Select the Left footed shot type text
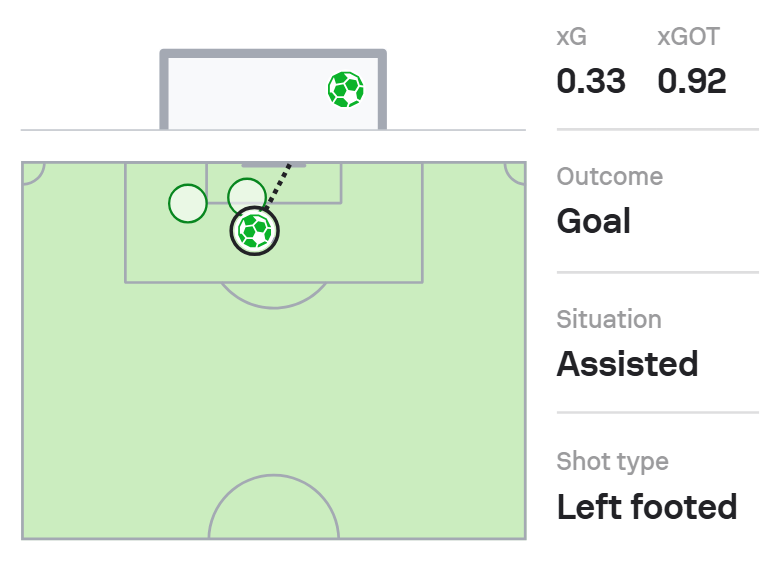 pos(646,506)
